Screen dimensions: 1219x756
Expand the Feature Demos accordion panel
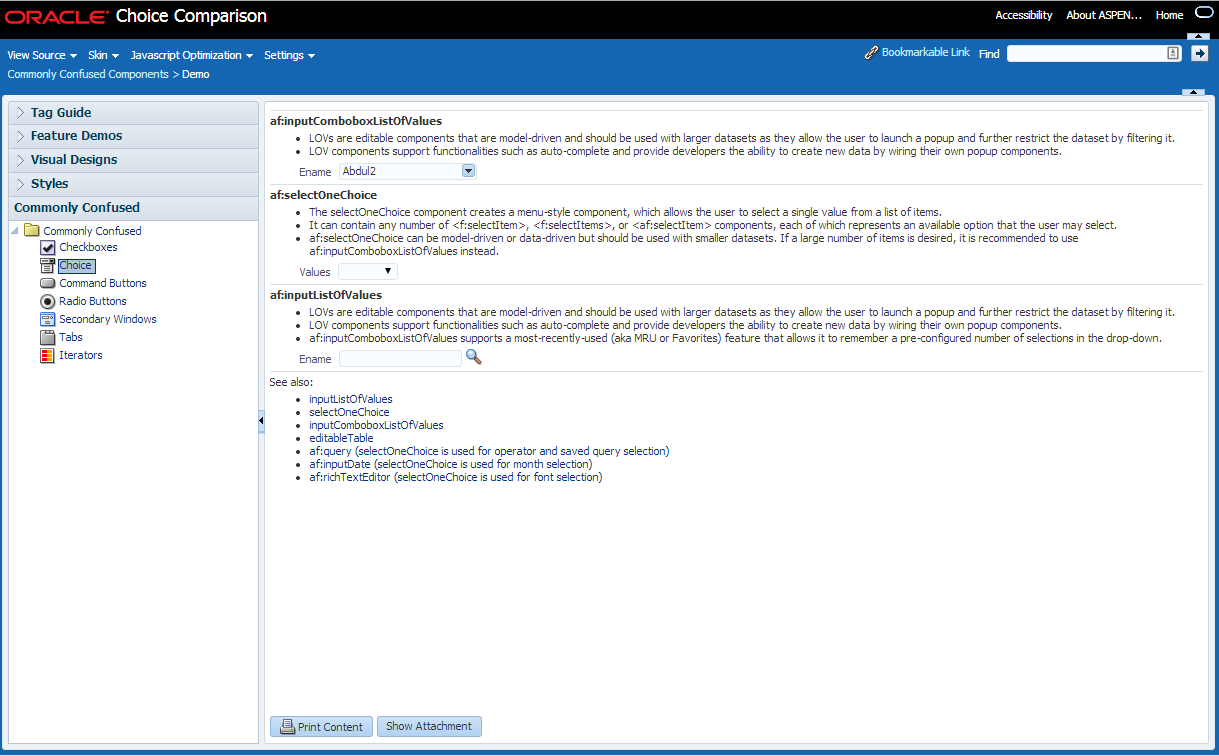(20, 136)
